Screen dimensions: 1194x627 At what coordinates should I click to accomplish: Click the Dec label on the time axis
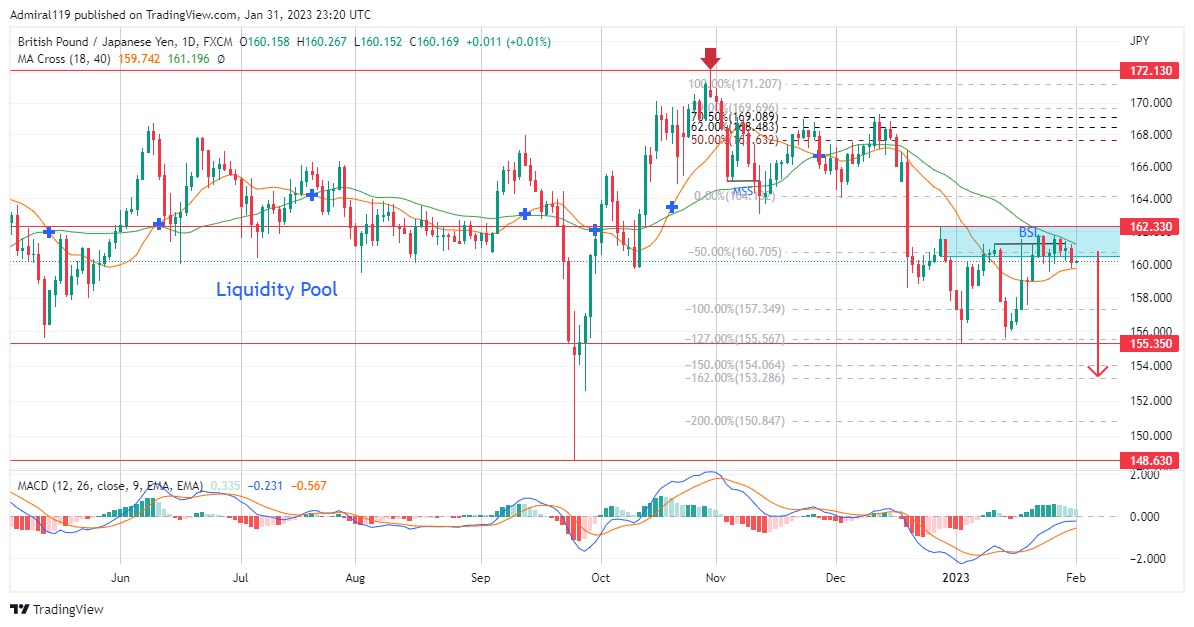[x=835, y=577]
